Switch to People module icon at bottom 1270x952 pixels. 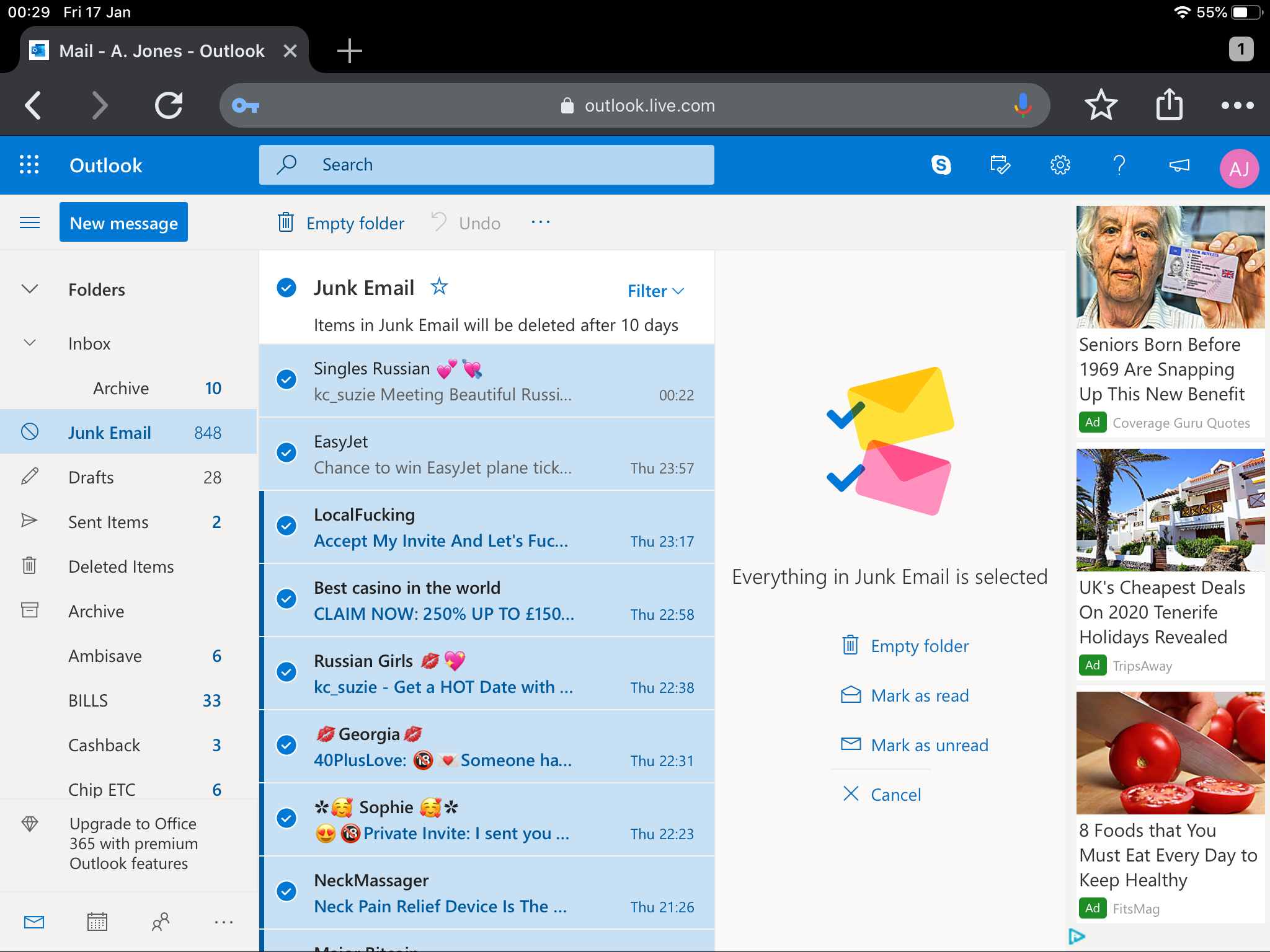tap(161, 922)
